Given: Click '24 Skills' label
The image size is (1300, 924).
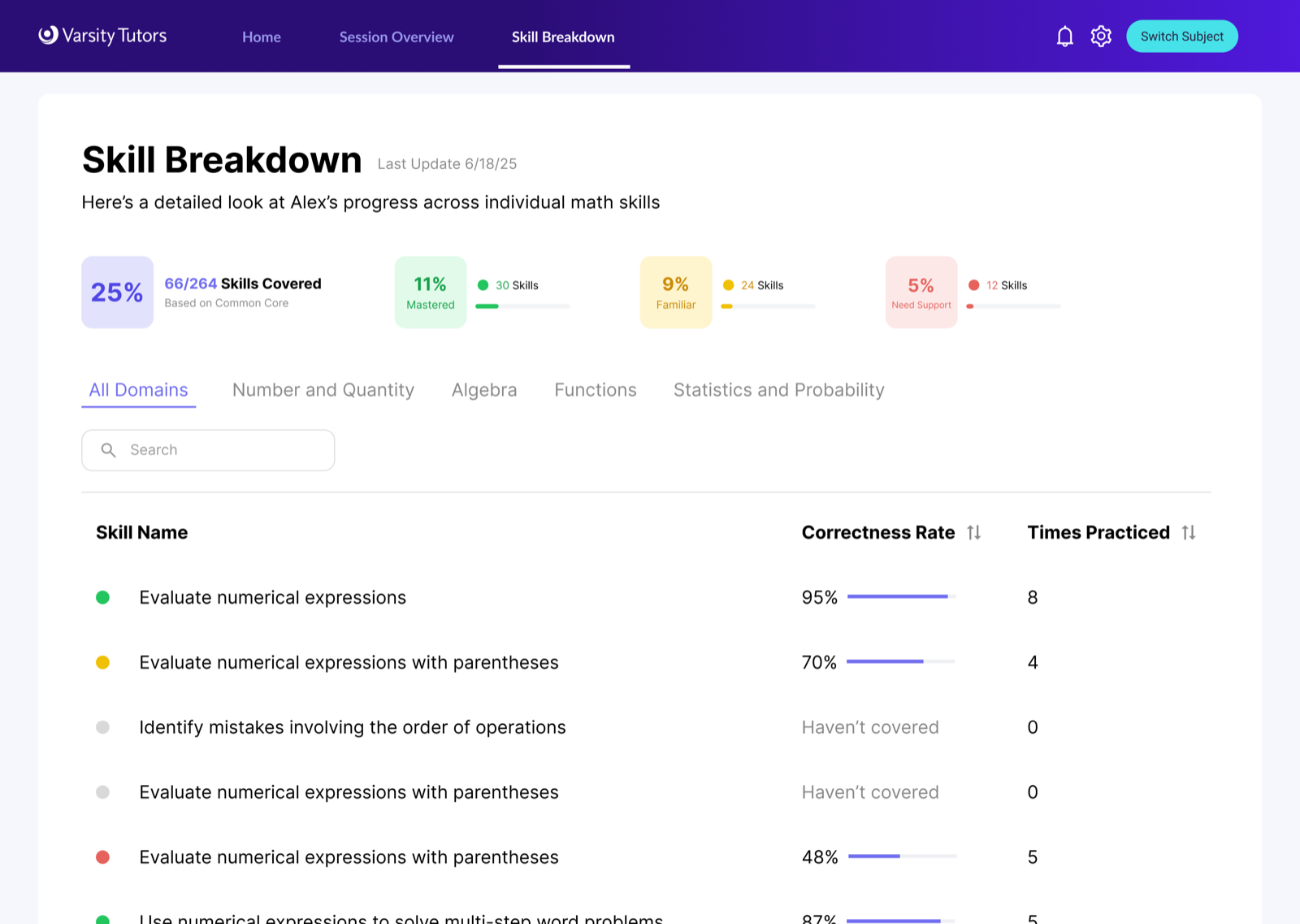Looking at the screenshot, I should tap(762, 285).
